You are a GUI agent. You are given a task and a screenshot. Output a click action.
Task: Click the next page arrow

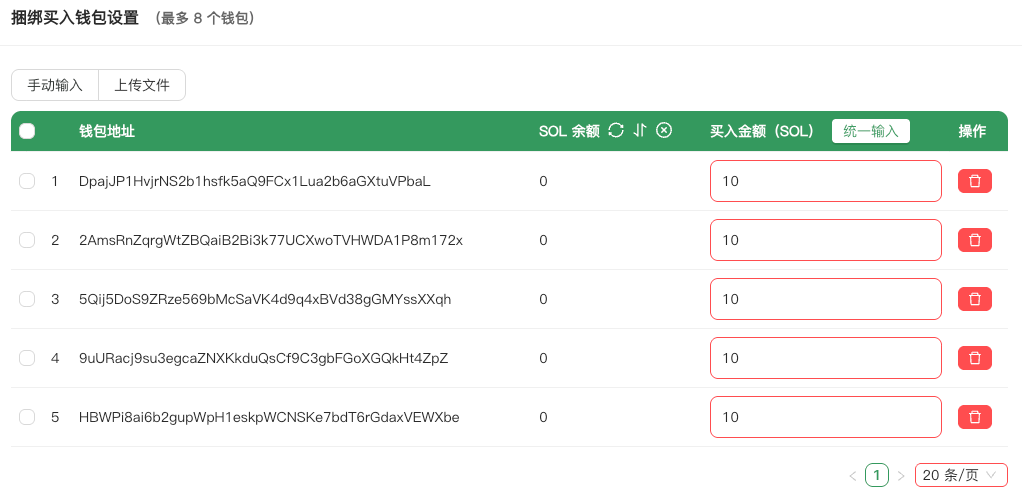click(901, 475)
